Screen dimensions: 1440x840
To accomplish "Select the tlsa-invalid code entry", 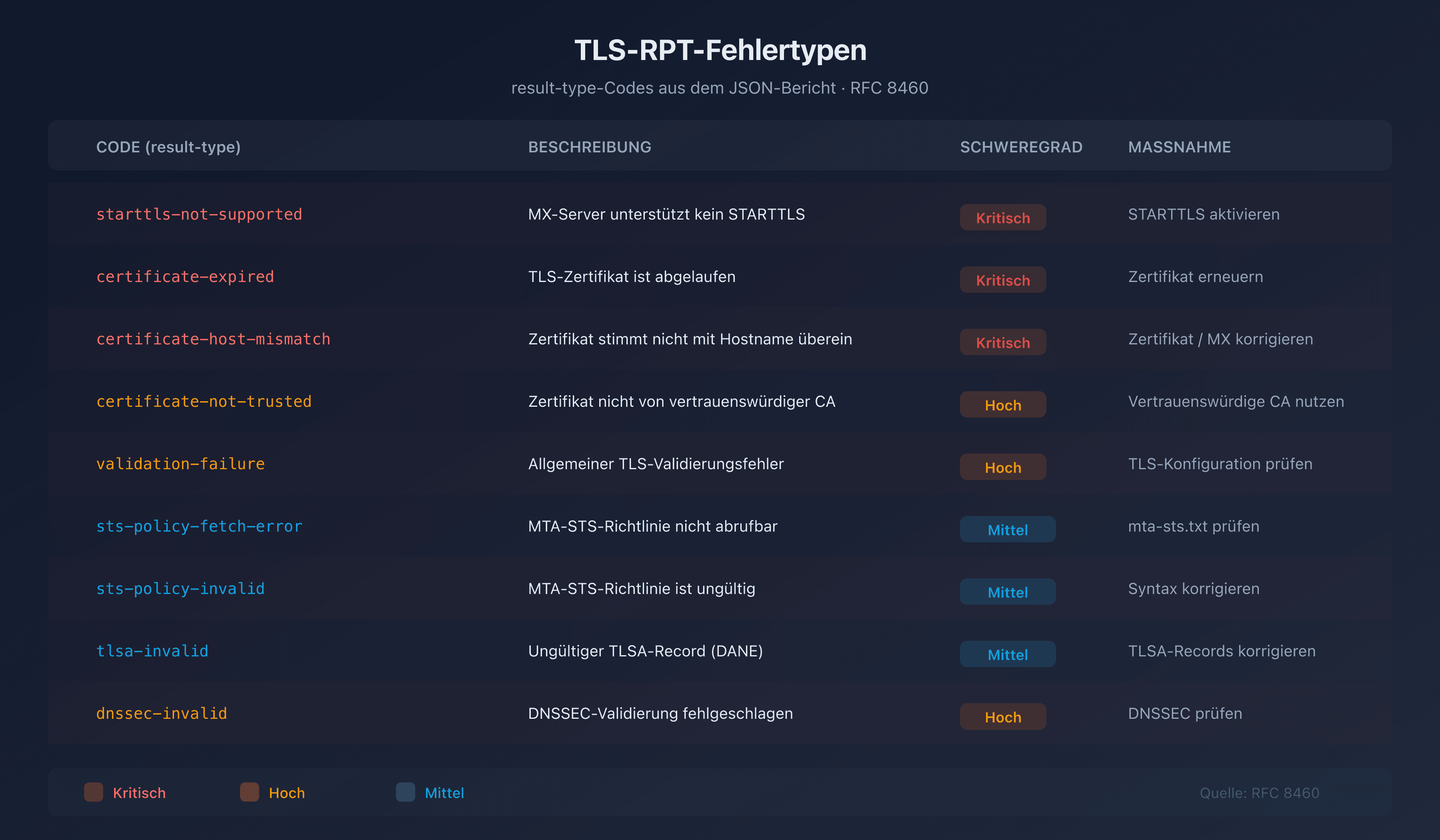I will click(152, 651).
